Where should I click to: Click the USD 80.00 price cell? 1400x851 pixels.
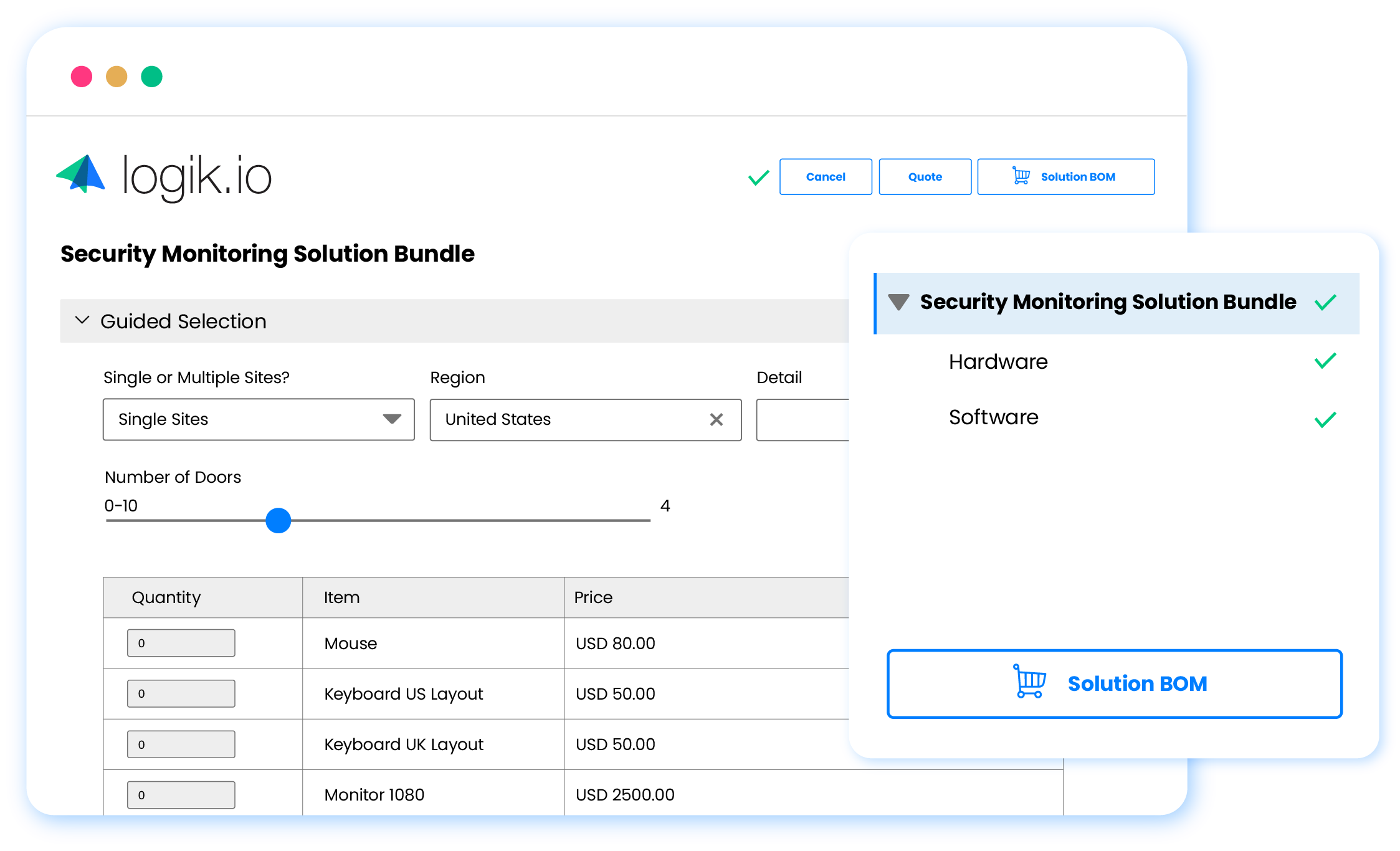707,644
